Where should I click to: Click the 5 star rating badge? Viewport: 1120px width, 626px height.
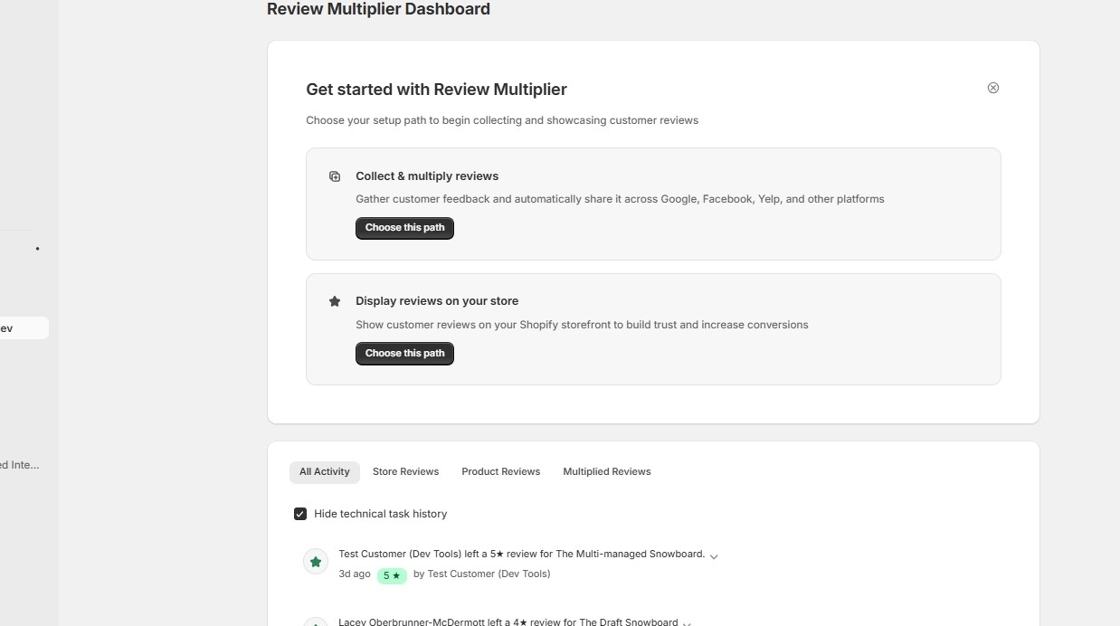[391, 575]
